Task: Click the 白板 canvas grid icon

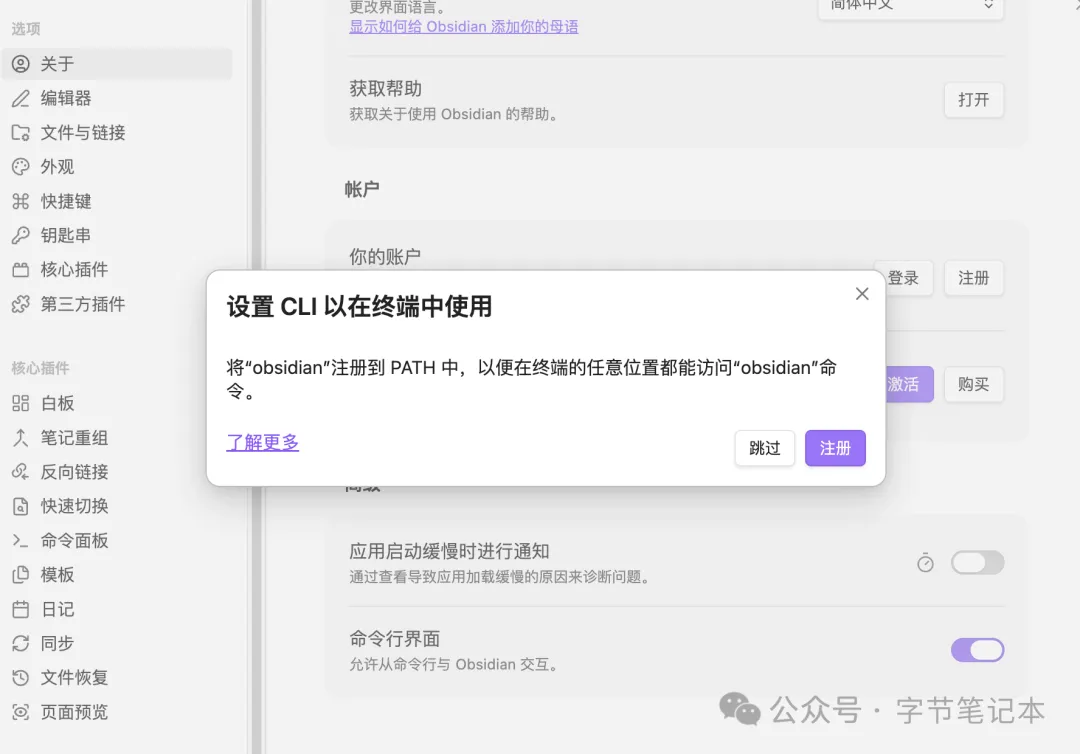Action: [x=21, y=404]
